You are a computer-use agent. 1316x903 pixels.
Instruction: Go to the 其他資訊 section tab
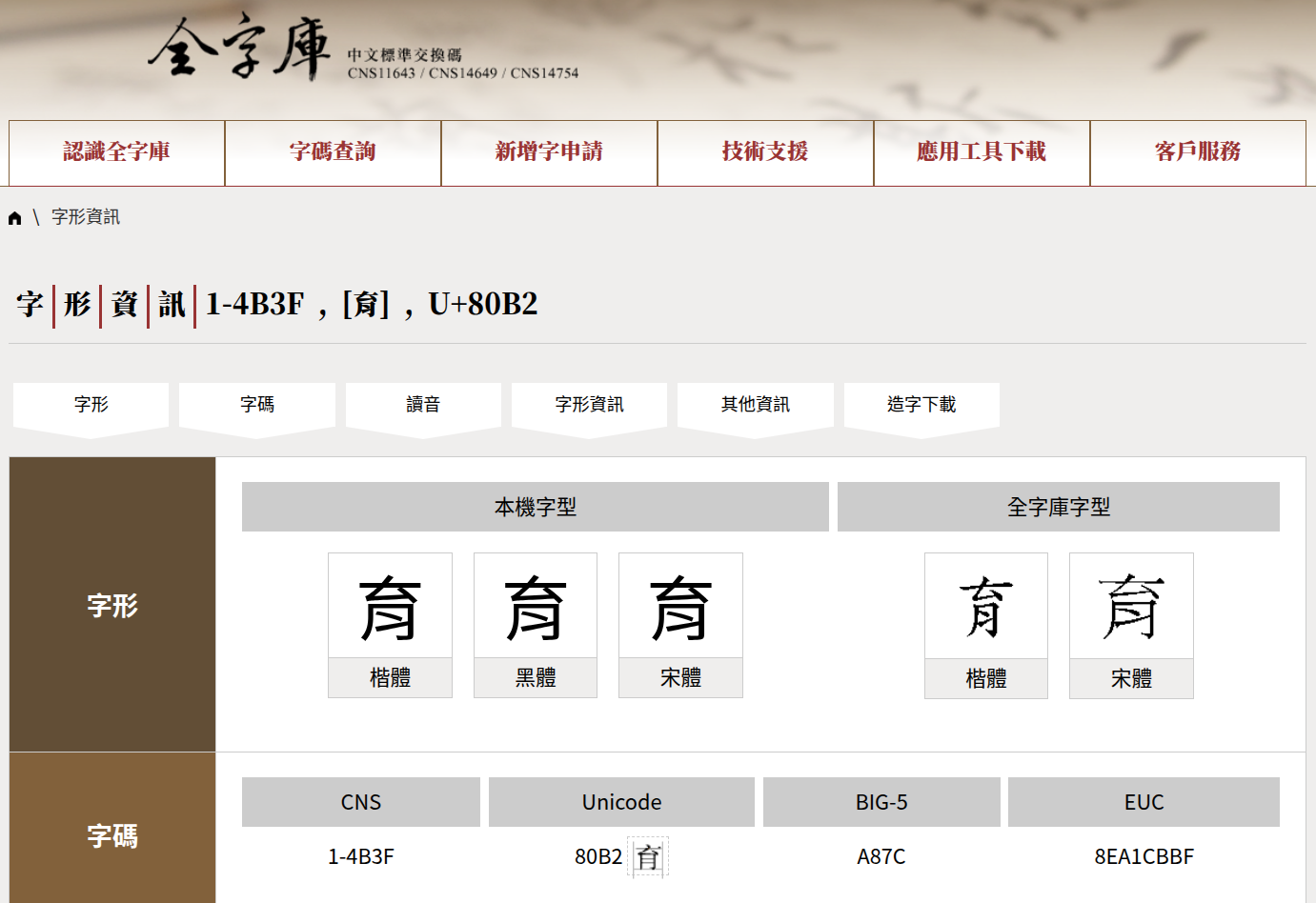point(756,405)
